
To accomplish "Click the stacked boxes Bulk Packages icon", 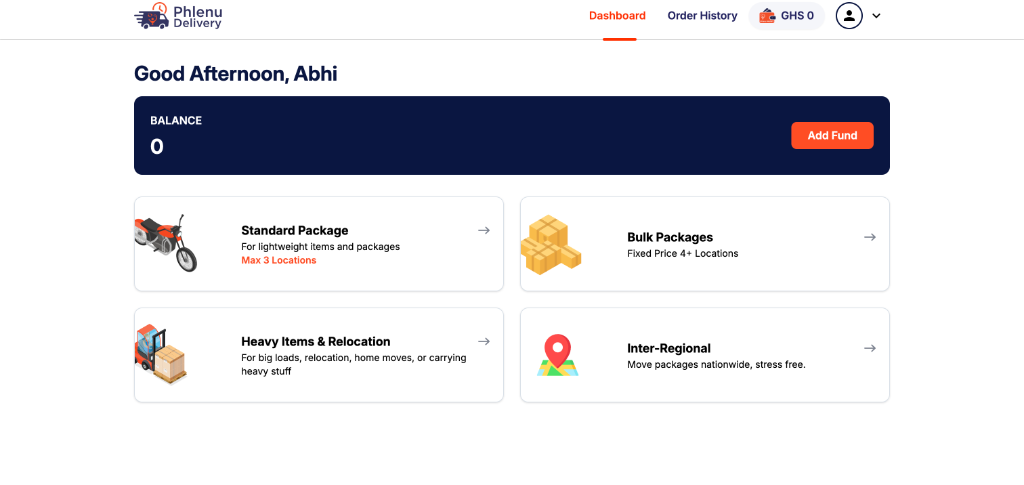I will [550, 244].
